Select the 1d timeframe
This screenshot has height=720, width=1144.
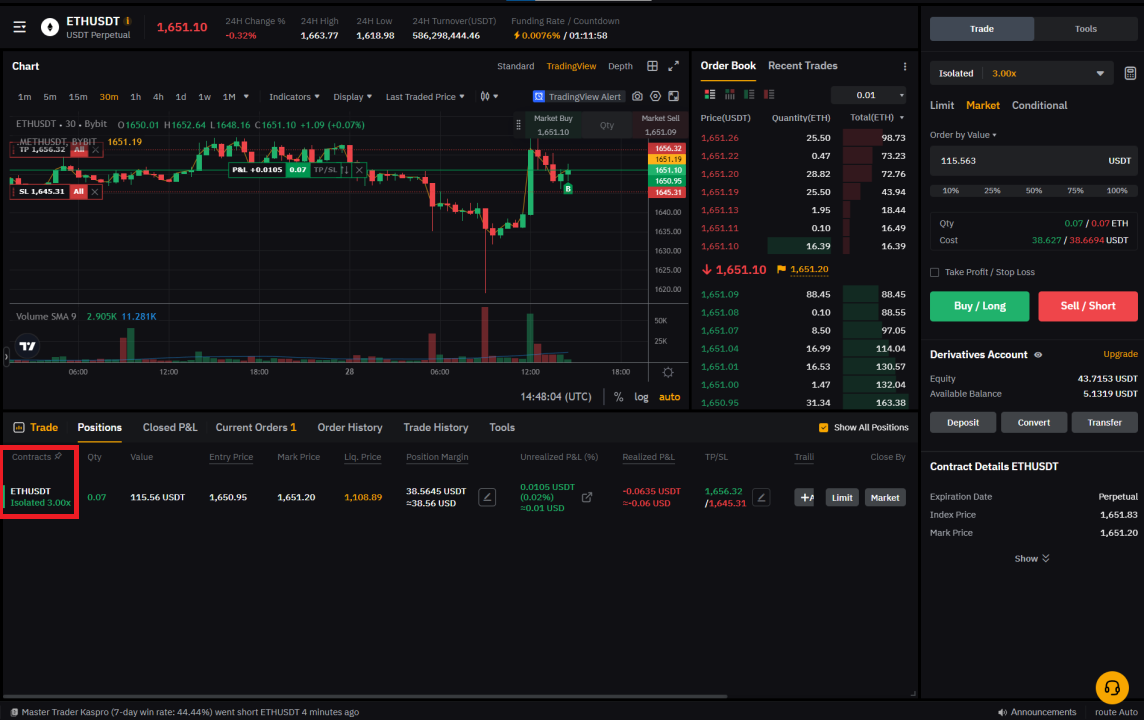coord(181,96)
